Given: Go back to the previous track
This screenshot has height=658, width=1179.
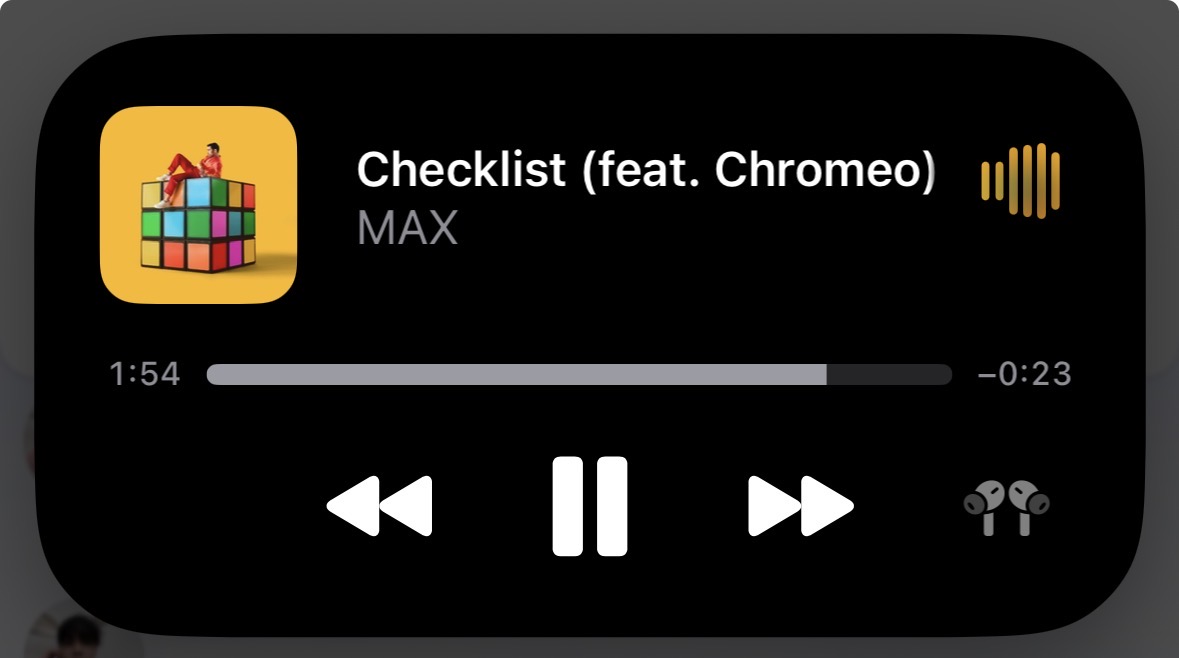Looking at the screenshot, I should [380, 506].
